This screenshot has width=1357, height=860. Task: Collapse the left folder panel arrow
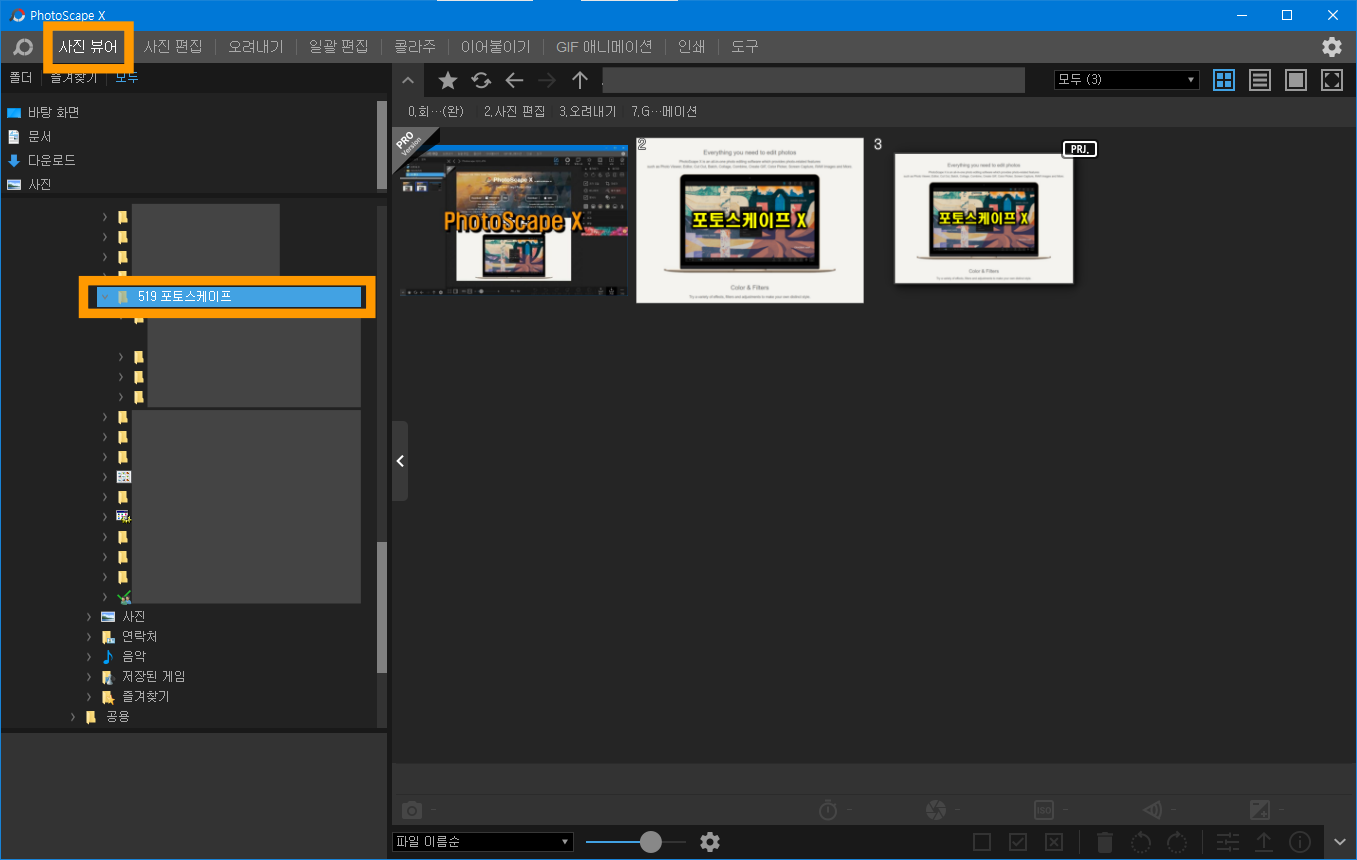click(x=400, y=461)
